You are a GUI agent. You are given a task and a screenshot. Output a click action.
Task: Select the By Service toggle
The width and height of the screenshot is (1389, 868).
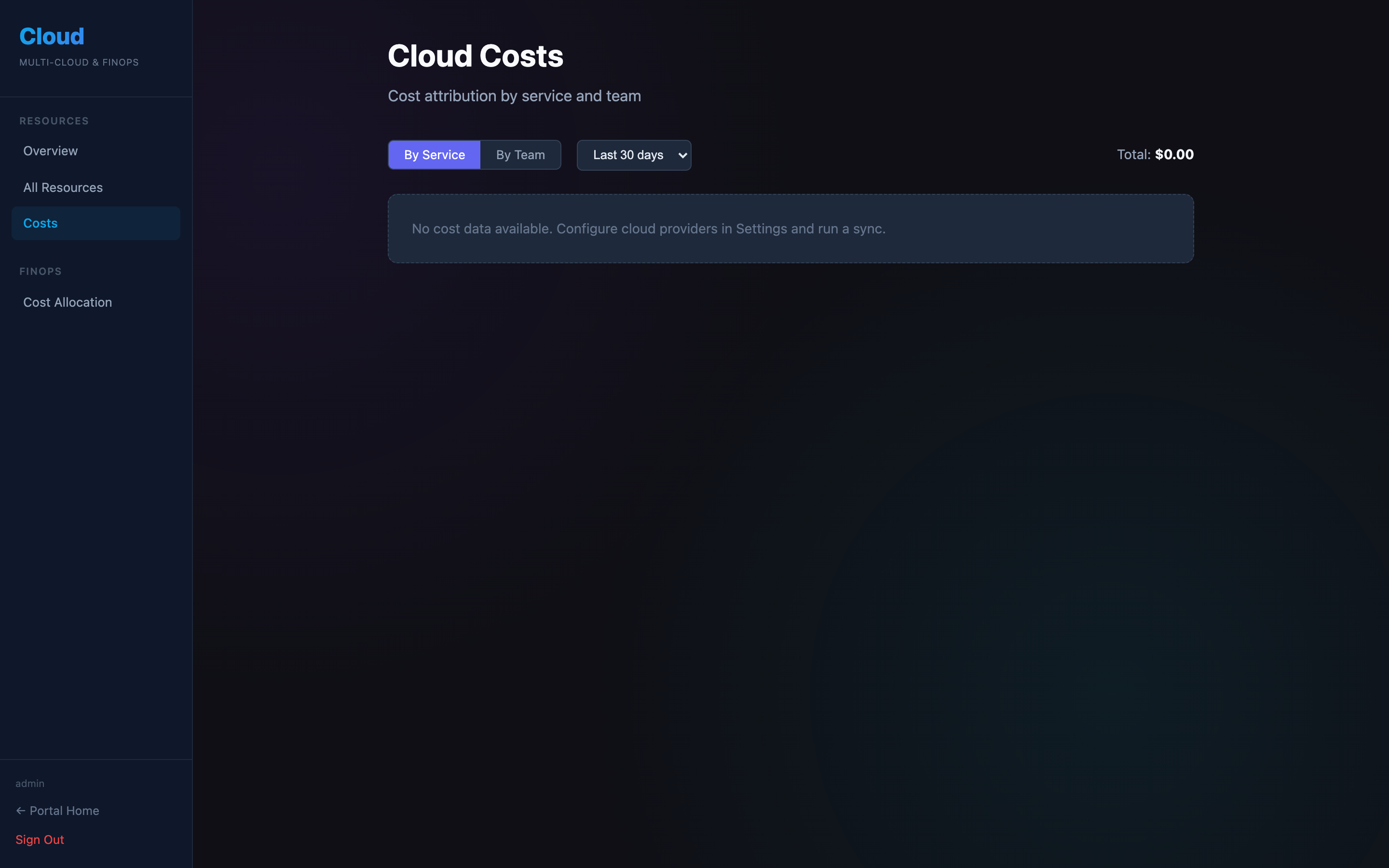pos(434,154)
